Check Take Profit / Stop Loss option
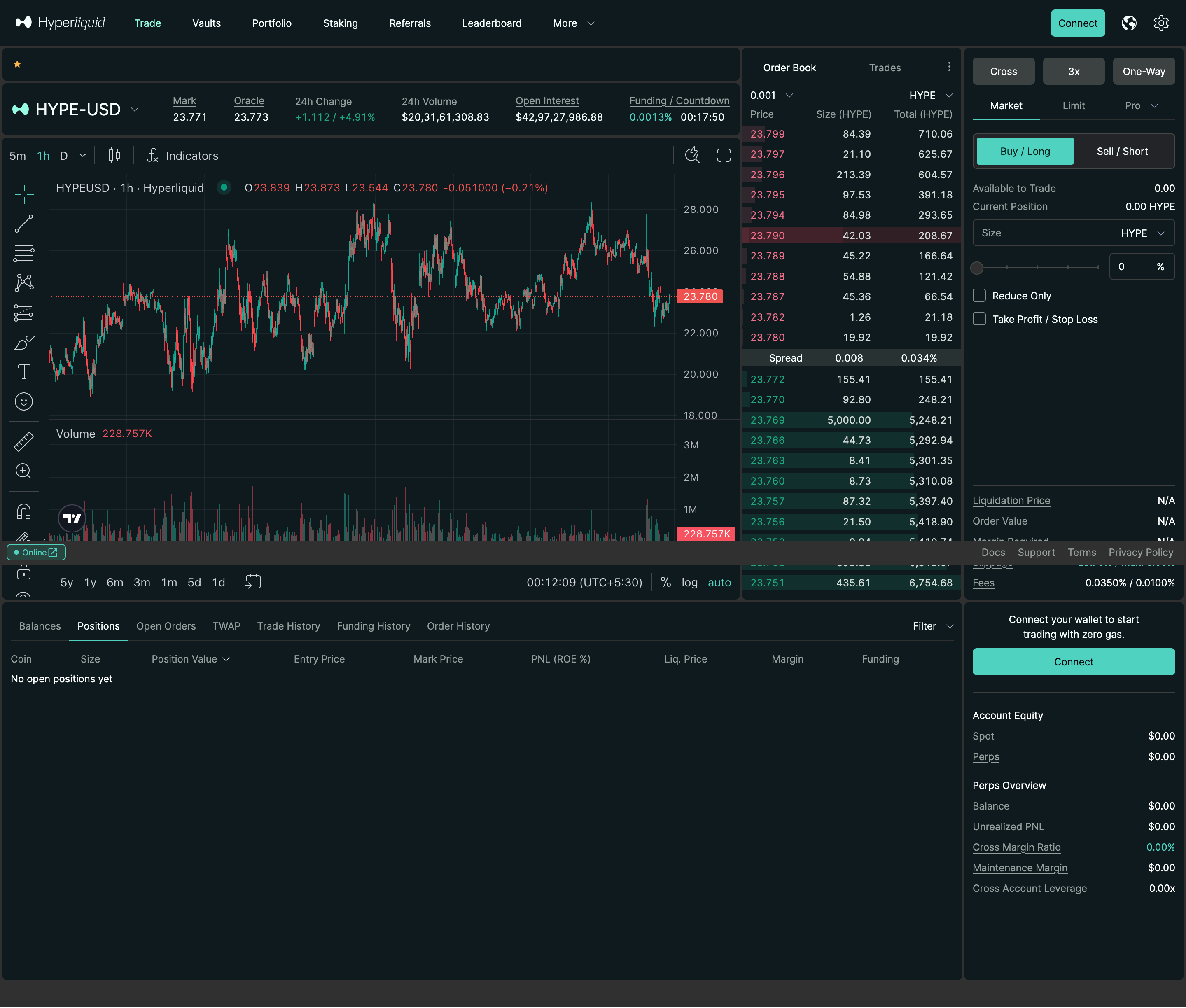Image resolution: width=1186 pixels, height=1008 pixels. click(x=980, y=319)
